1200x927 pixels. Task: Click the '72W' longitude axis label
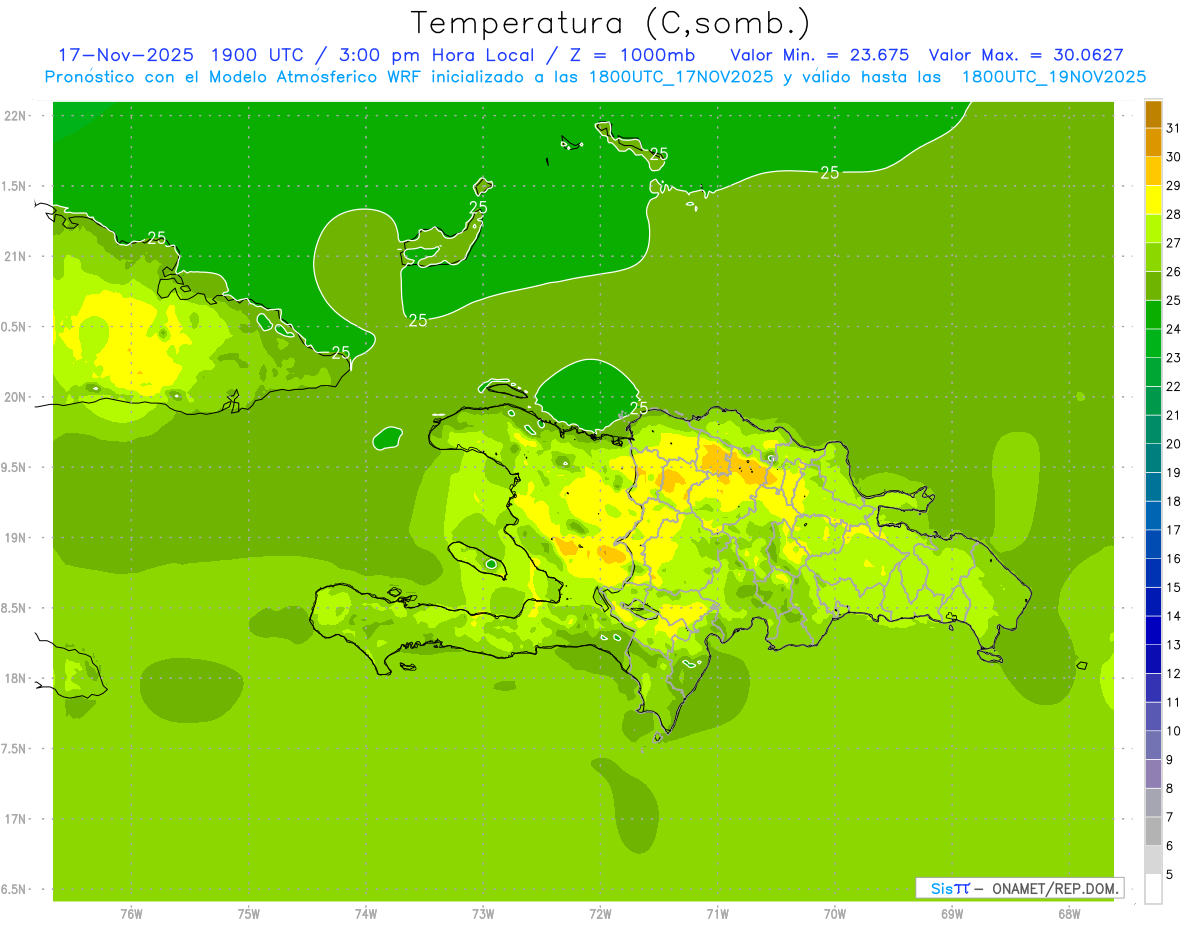click(x=600, y=914)
